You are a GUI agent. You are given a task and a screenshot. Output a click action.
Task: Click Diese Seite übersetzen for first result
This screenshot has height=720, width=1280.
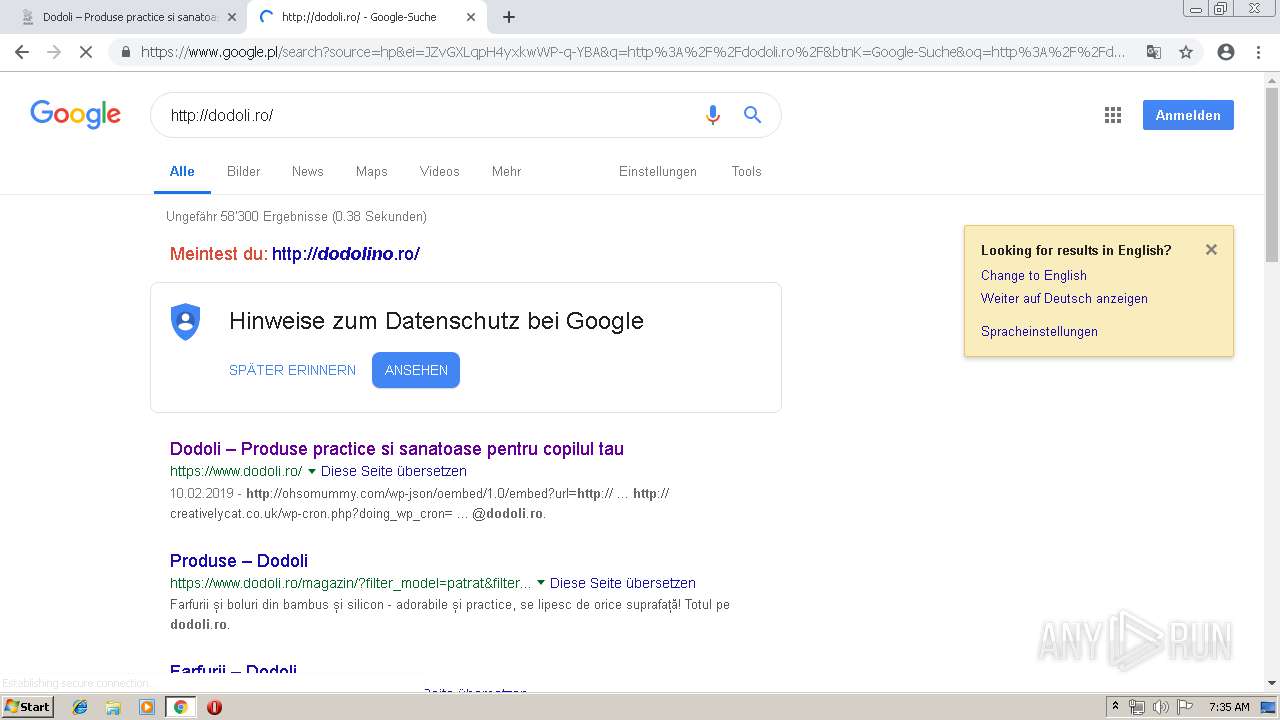pos(393,471)
